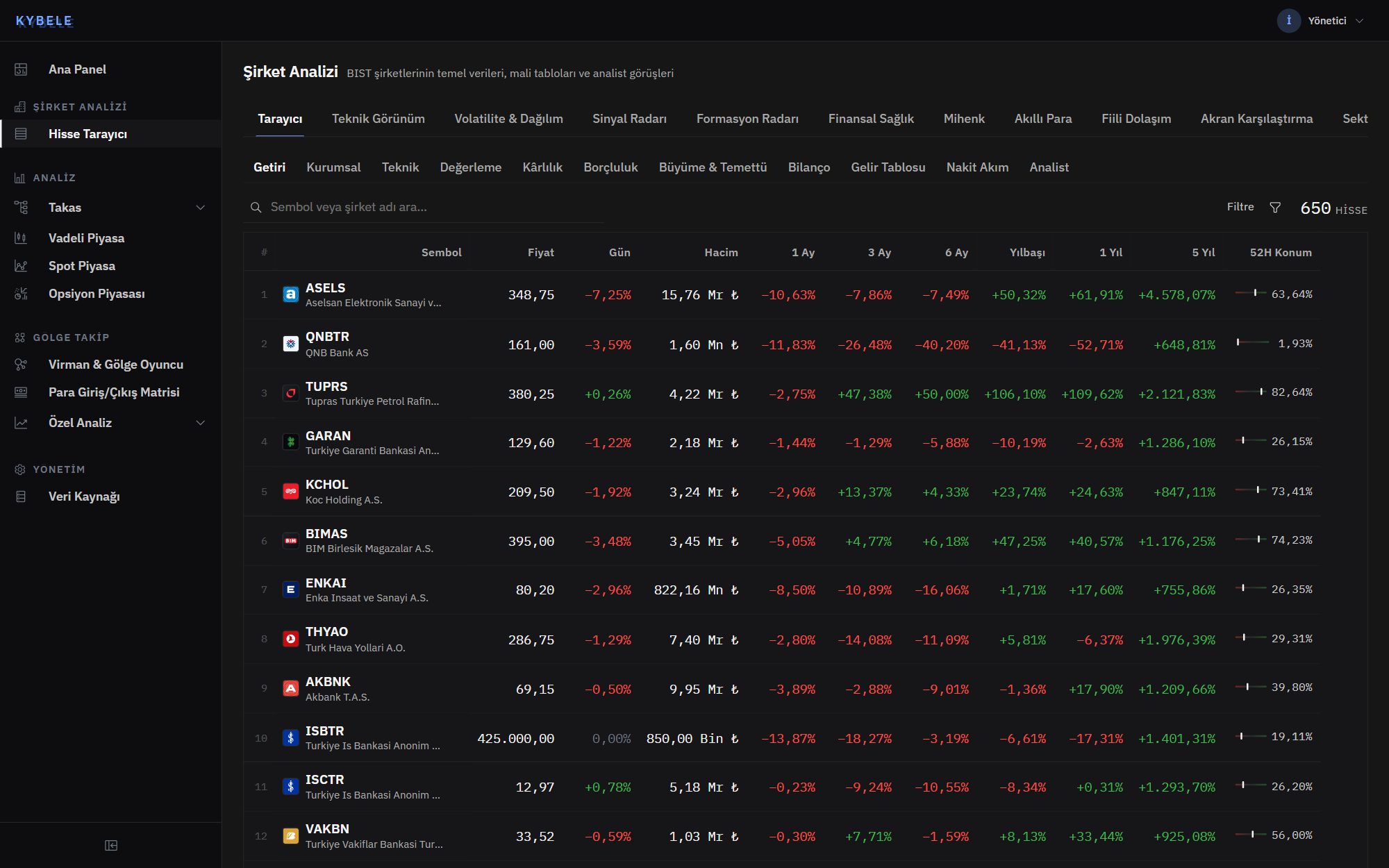
Task: Click the BIMAS company logo
Action: 291,541
